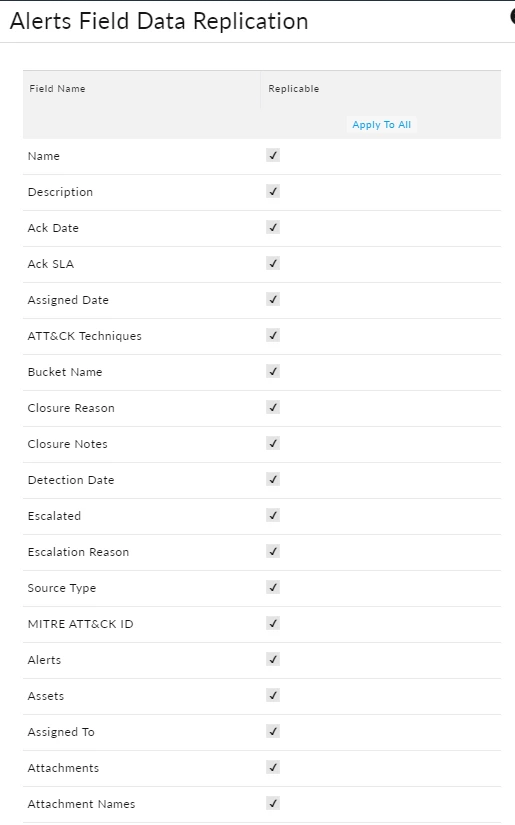Uncheck Attachment Names replicable checkbox

click(273, 803)
